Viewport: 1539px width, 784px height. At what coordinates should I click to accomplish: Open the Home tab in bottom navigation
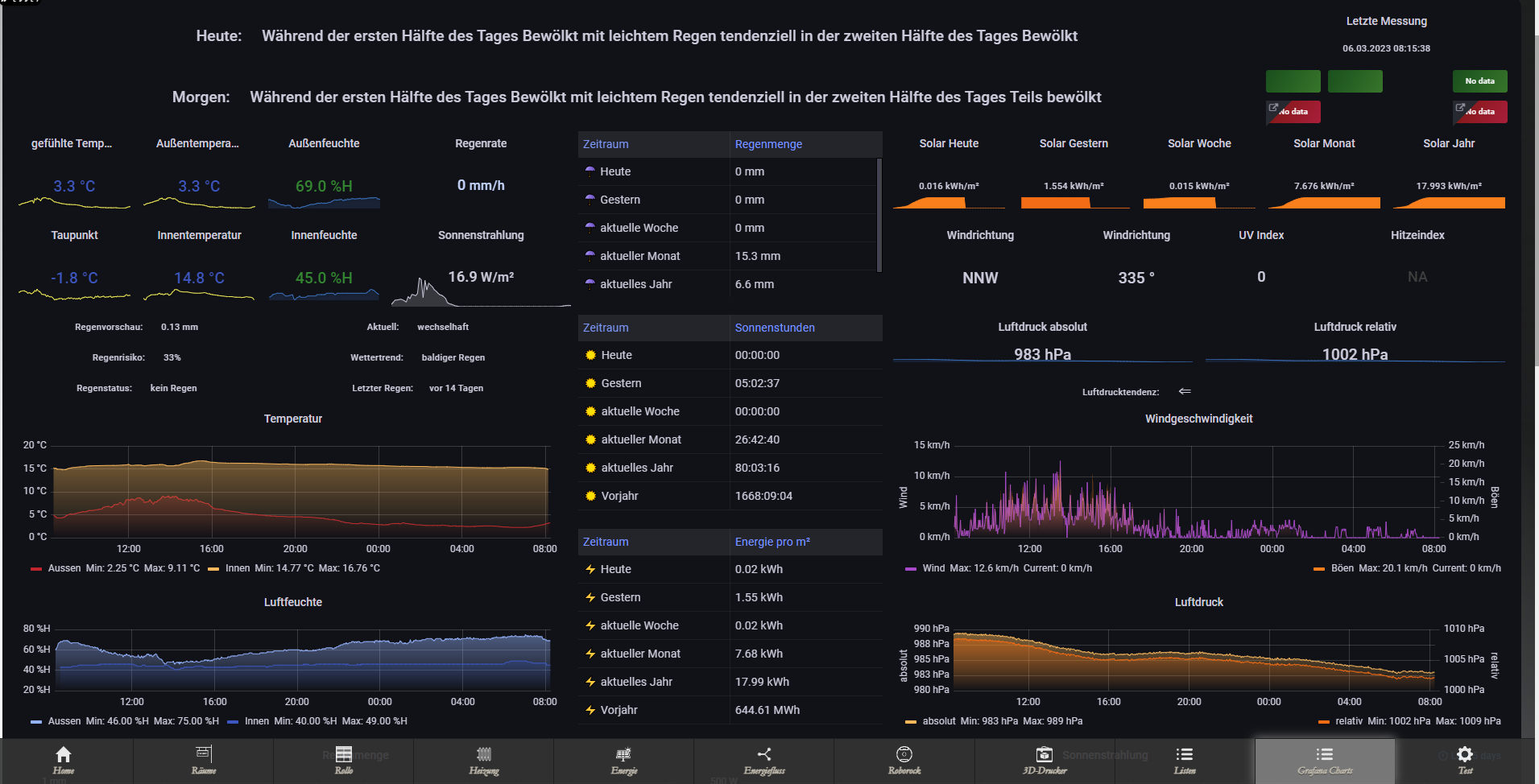pos(64,761)
